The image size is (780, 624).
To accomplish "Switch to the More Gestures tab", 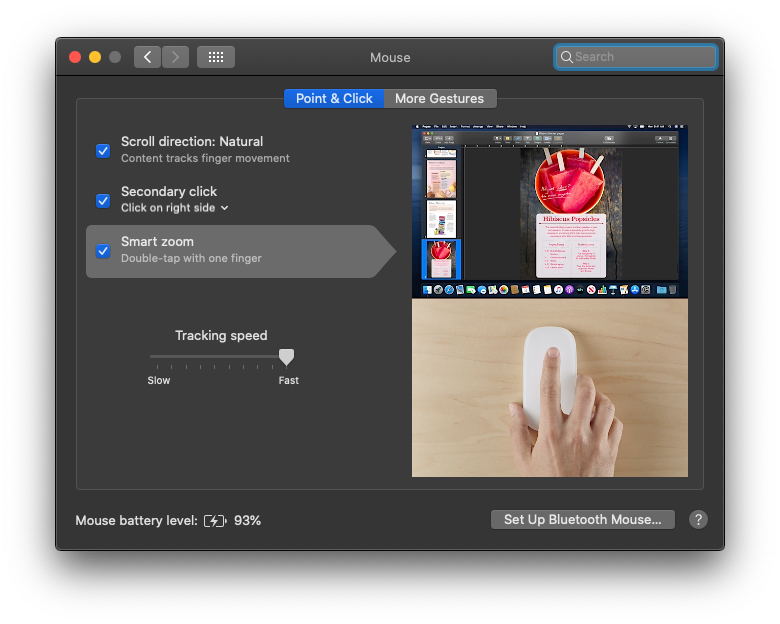I will (x=439, y=98).
